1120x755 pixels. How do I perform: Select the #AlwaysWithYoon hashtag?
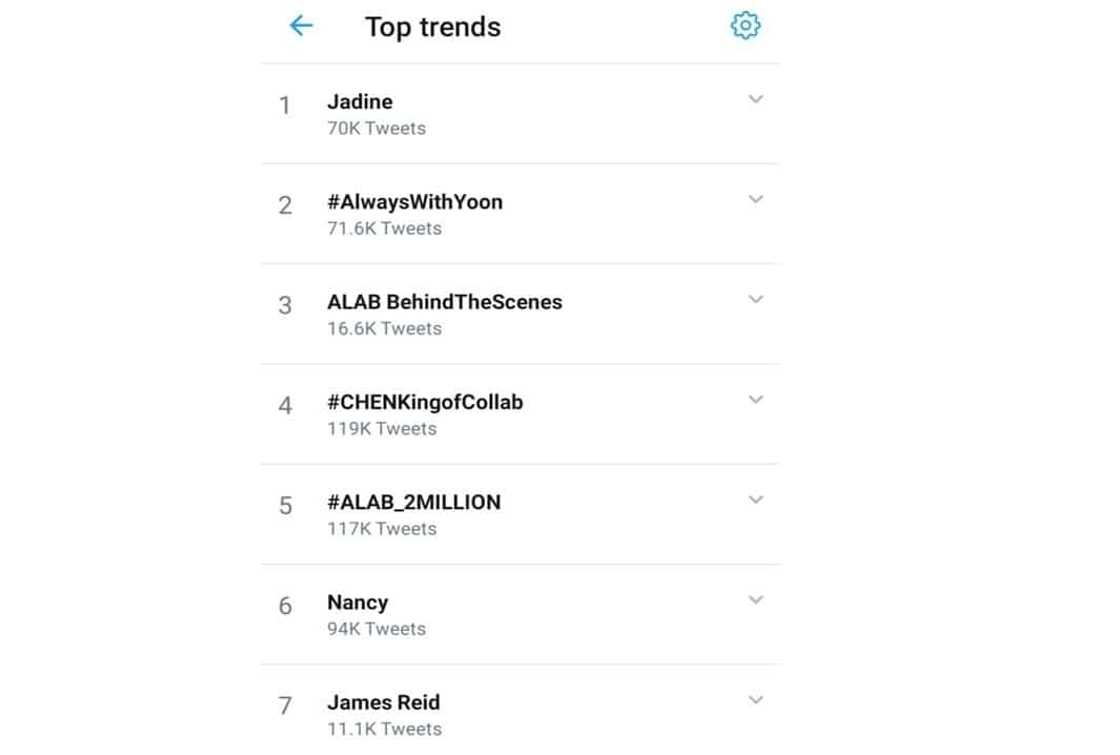(x=415, y=201)
